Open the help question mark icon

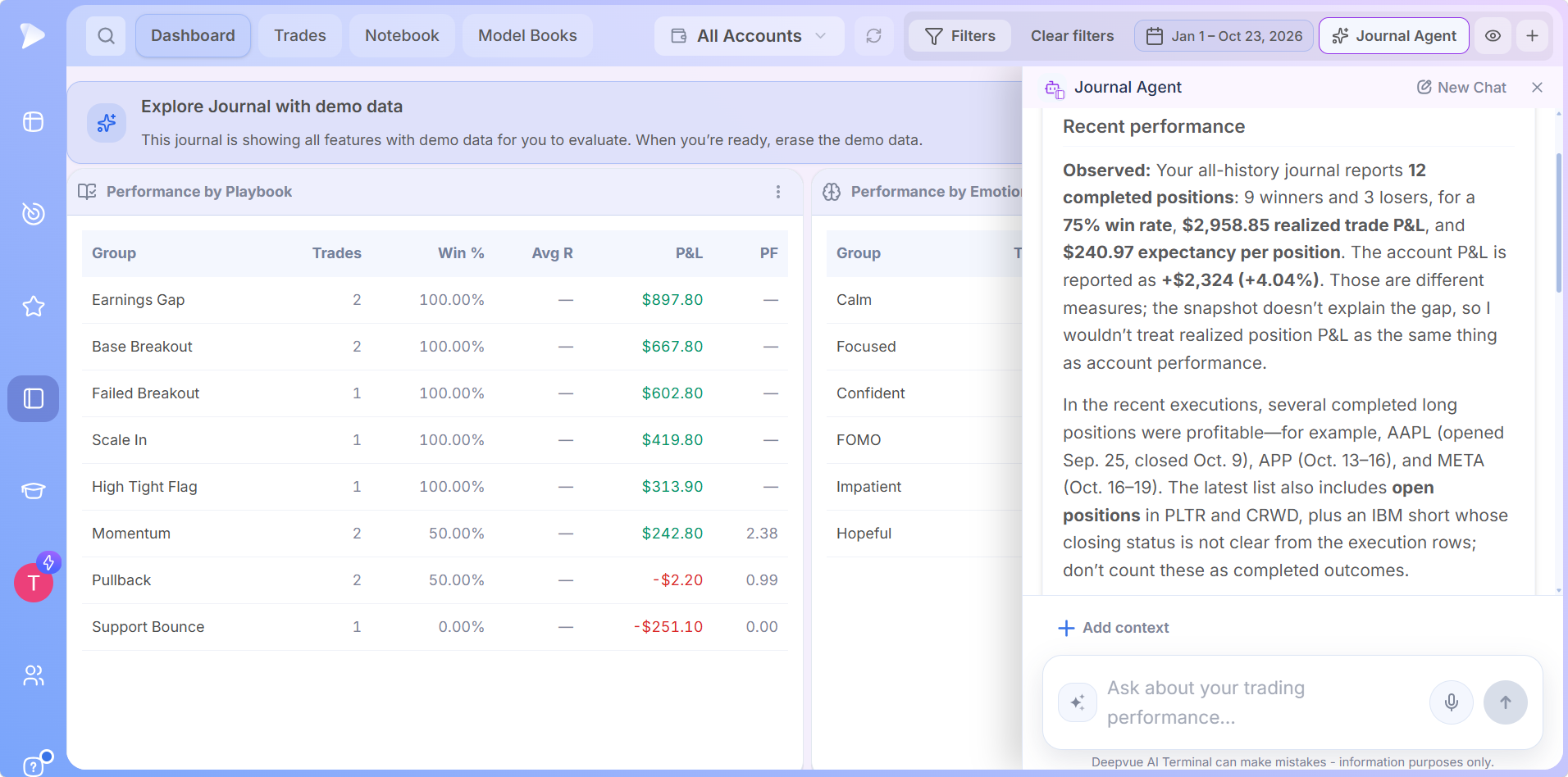pyautogui.click(x=34, y=766)
